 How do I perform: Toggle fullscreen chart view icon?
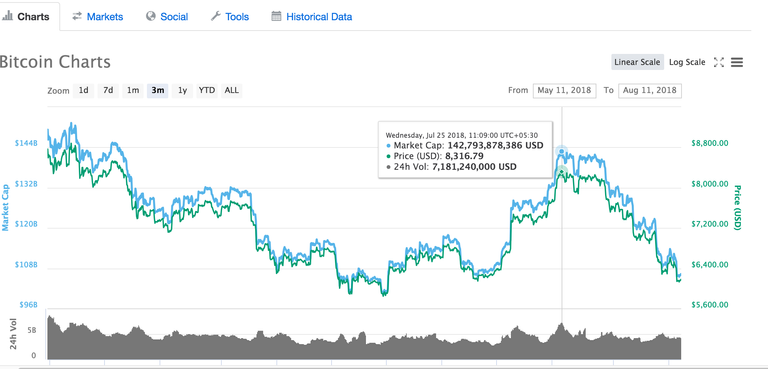(x=719, y=62)
